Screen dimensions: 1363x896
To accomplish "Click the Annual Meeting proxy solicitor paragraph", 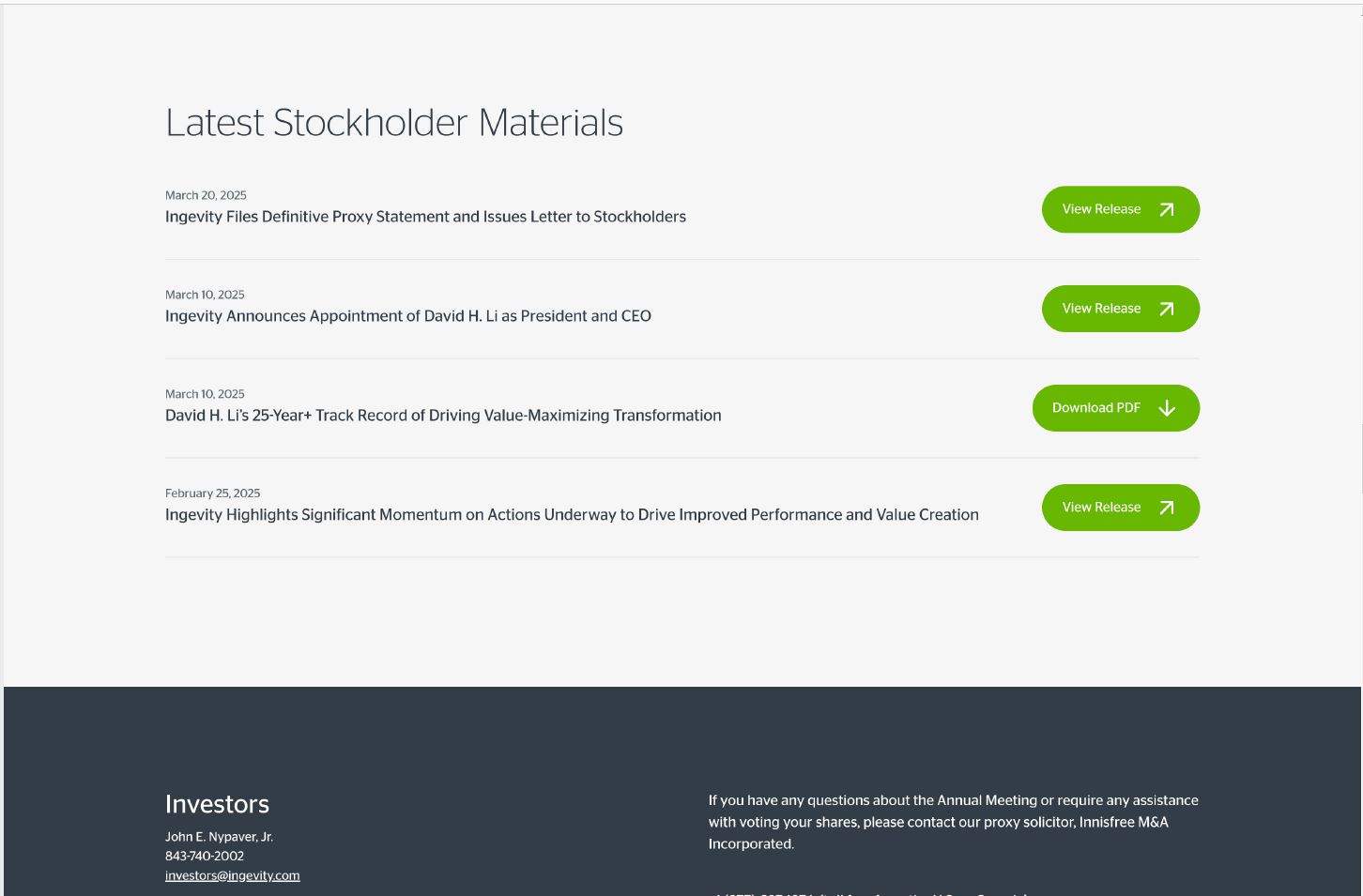I will coord(953,822).
